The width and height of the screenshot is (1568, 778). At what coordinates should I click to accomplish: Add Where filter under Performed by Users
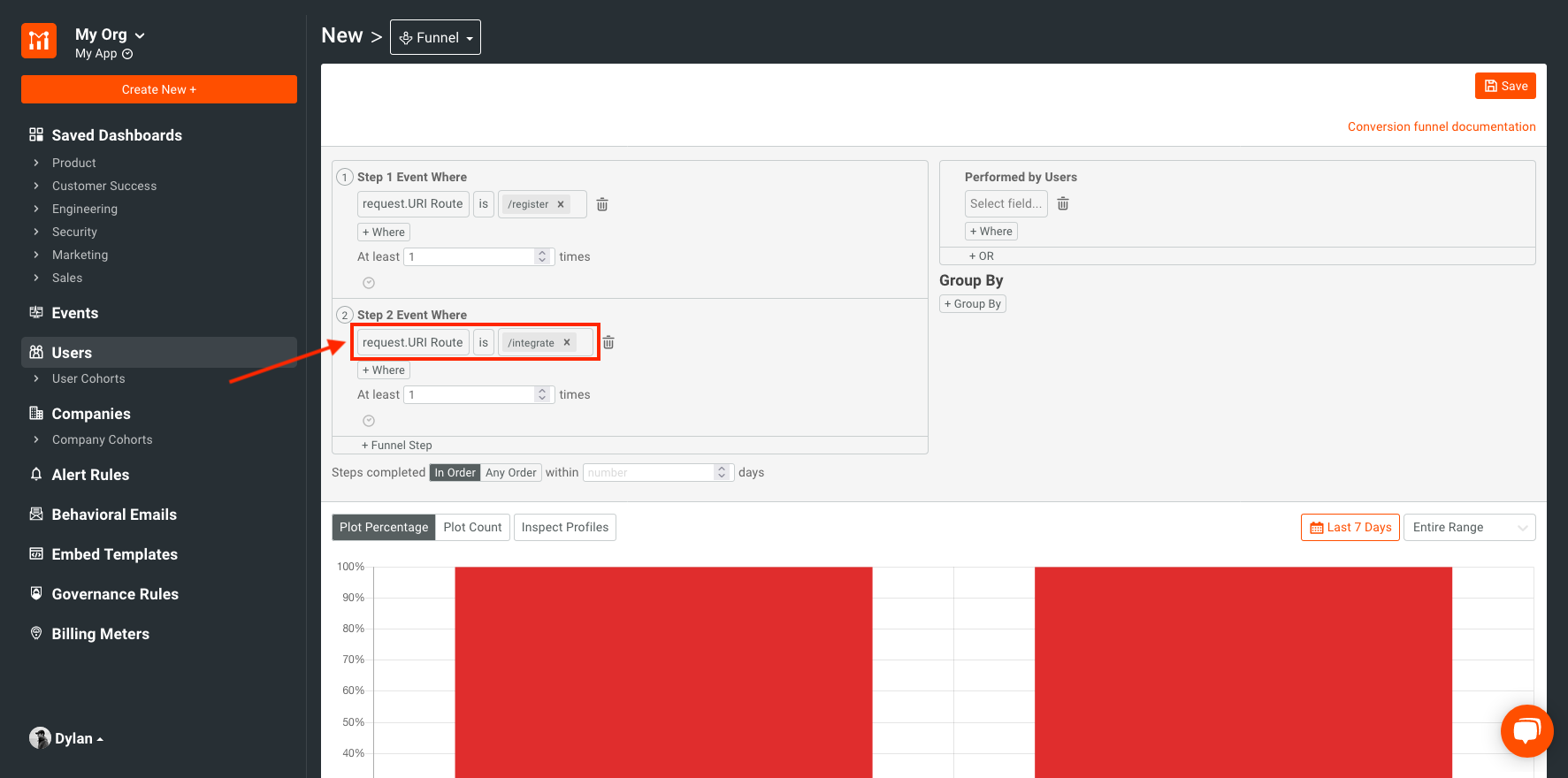pyautogui.click(x=991, y=231)
